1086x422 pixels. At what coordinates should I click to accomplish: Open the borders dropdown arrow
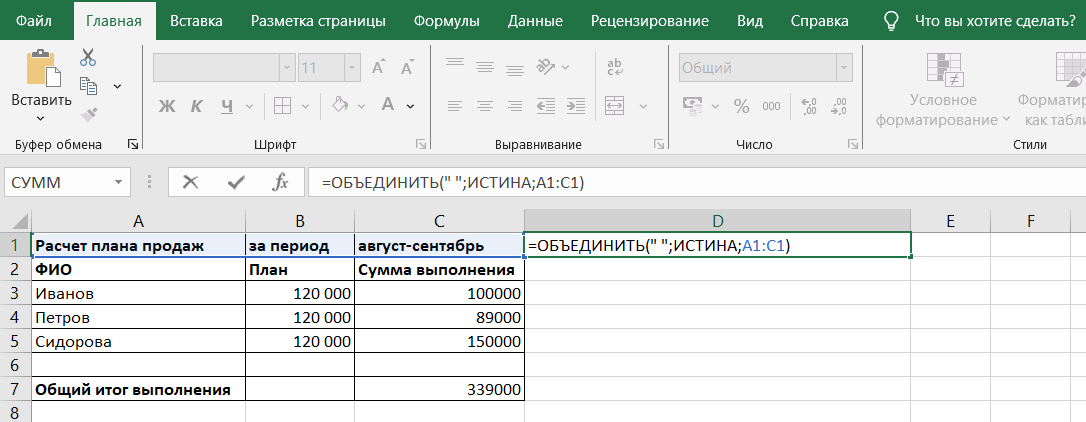tap(304, 106)
